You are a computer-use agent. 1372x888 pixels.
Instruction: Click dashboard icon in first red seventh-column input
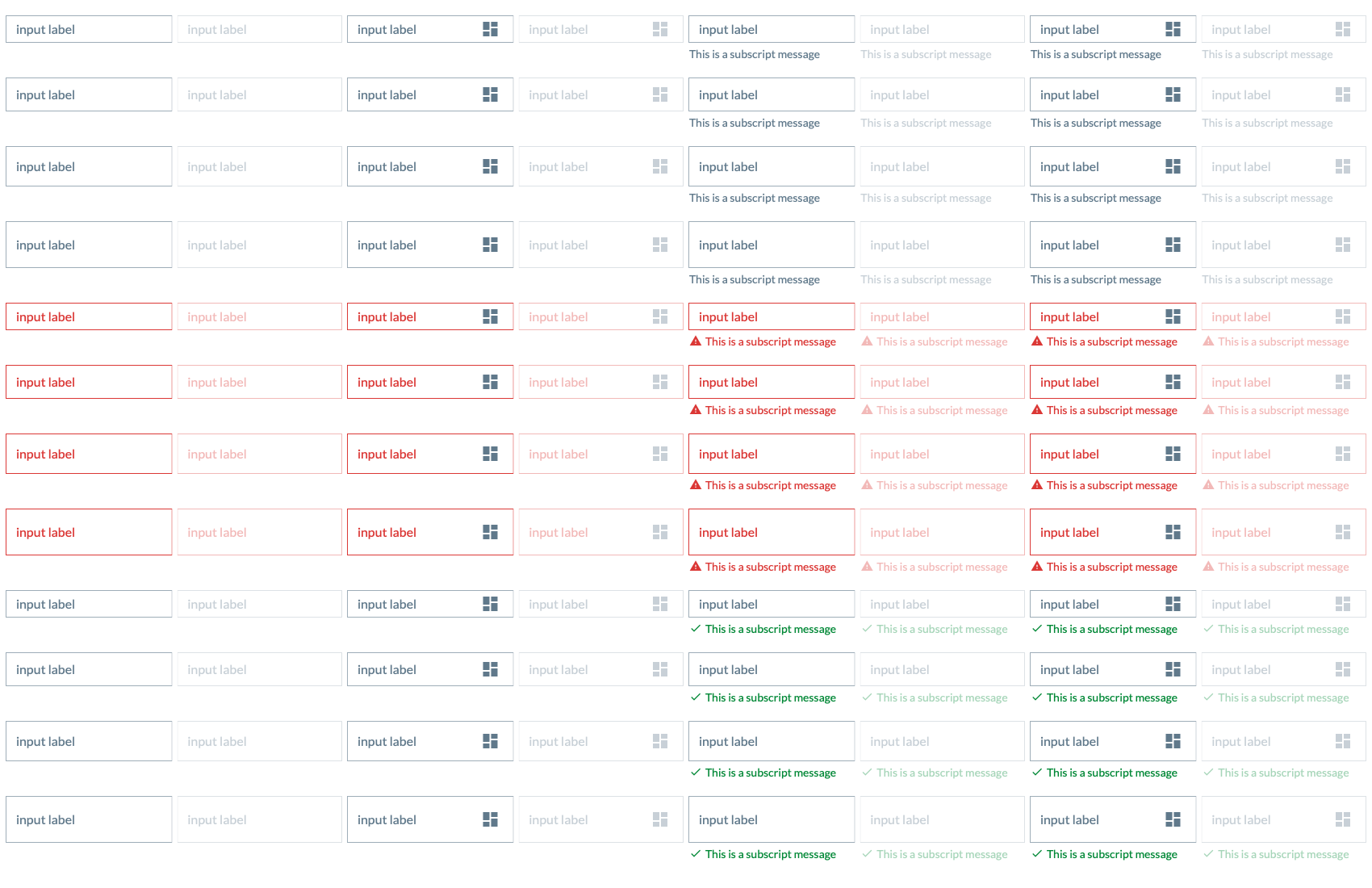coord(1173,316)
